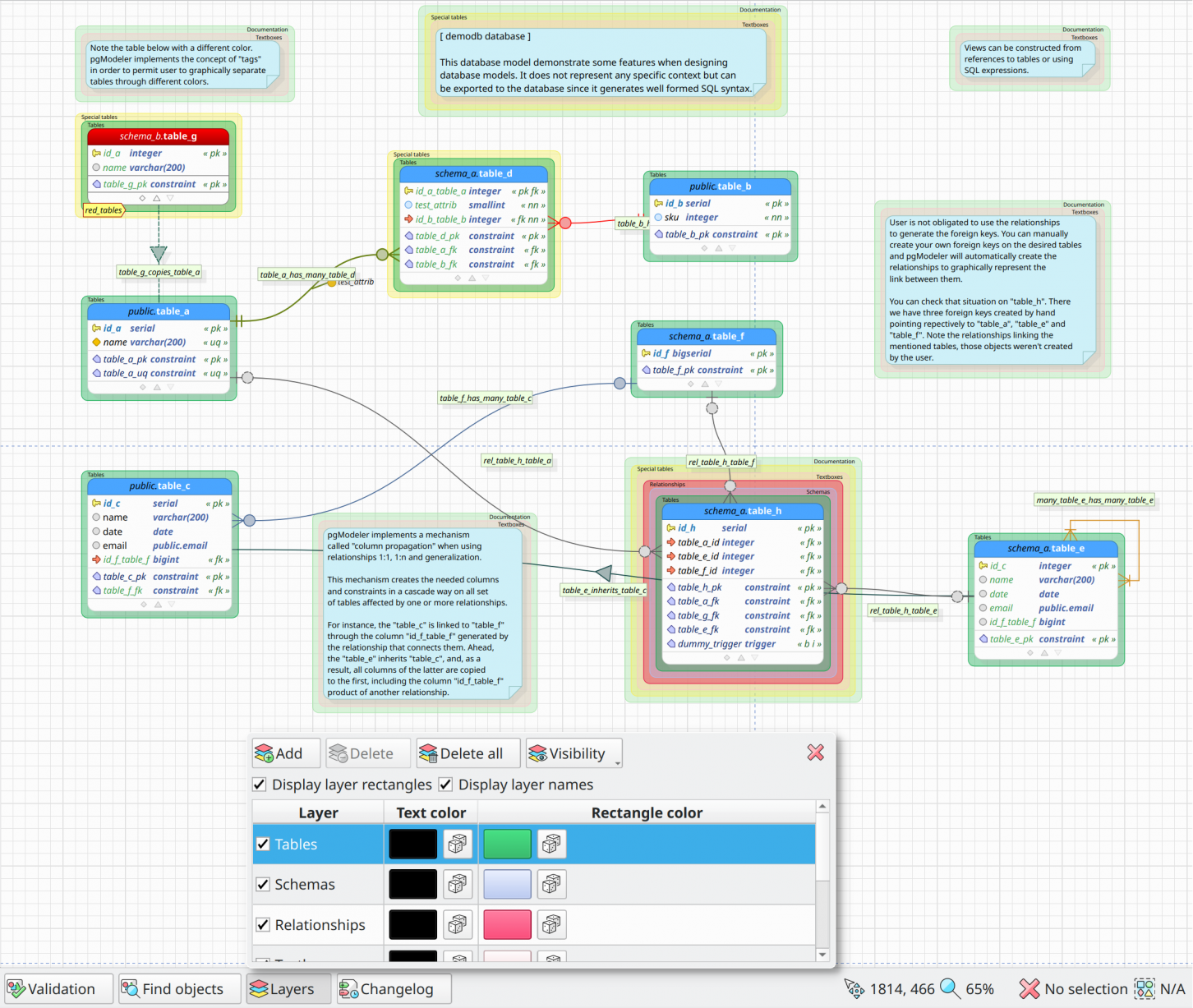The width and height of the screenshot is (1193, 1008).
Task: Open the Changelog panel tab
Action: [x=394, y=989]
